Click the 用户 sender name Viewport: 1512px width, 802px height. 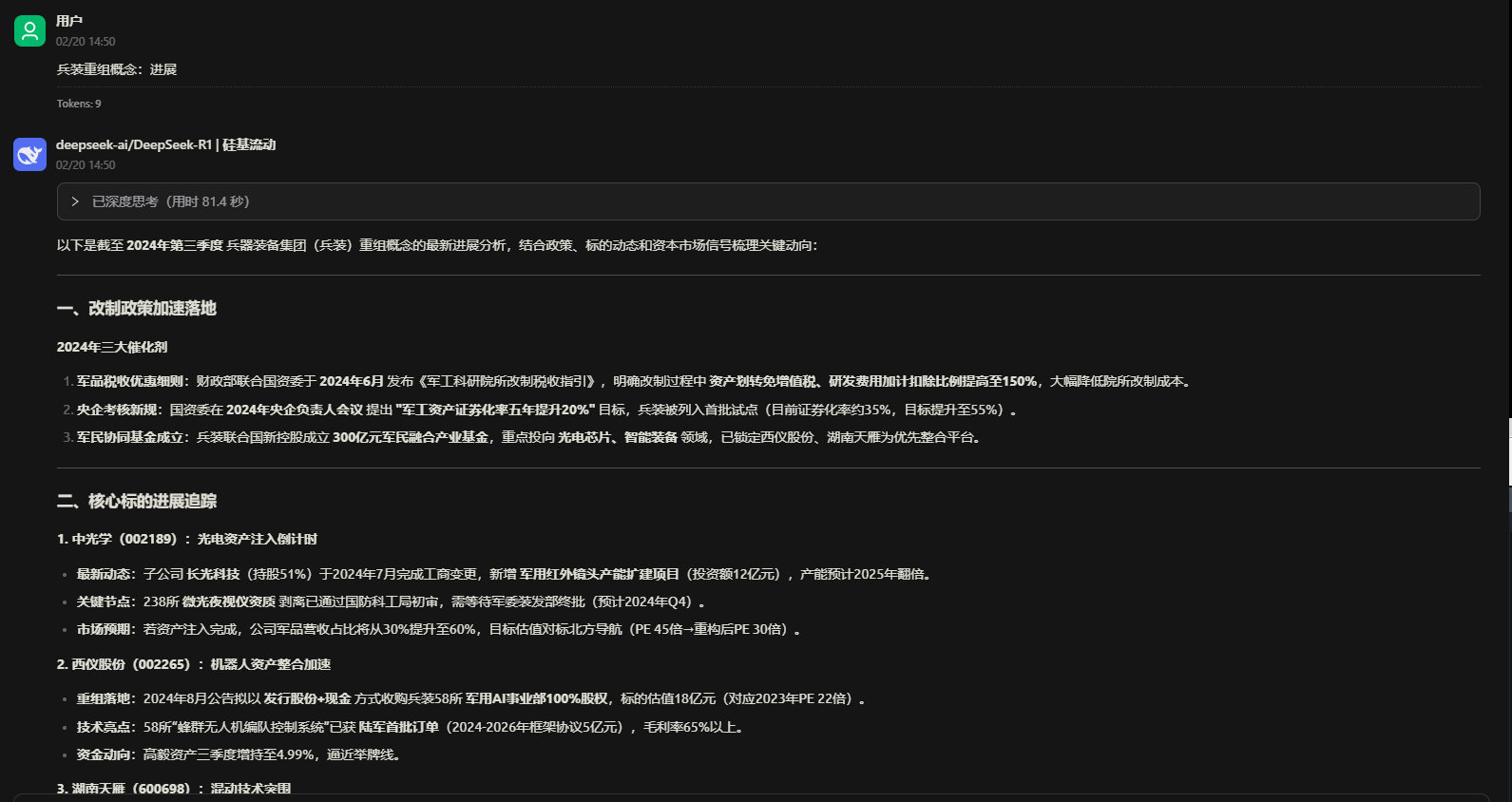click(69, 21)
